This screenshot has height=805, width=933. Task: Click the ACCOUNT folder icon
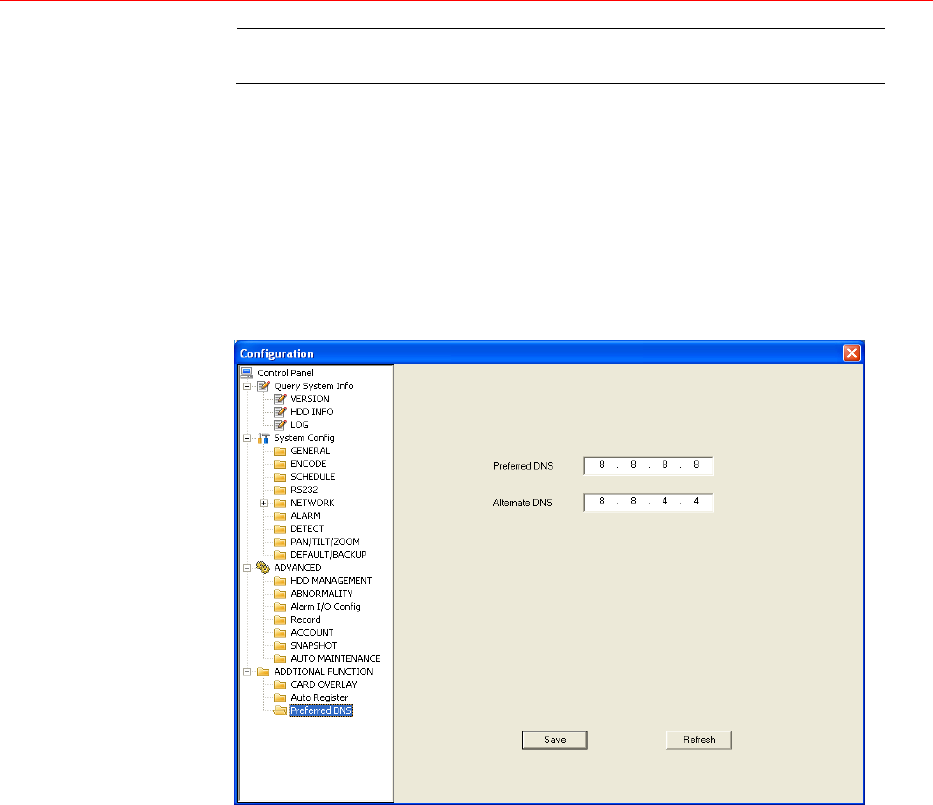click(280, 633)
